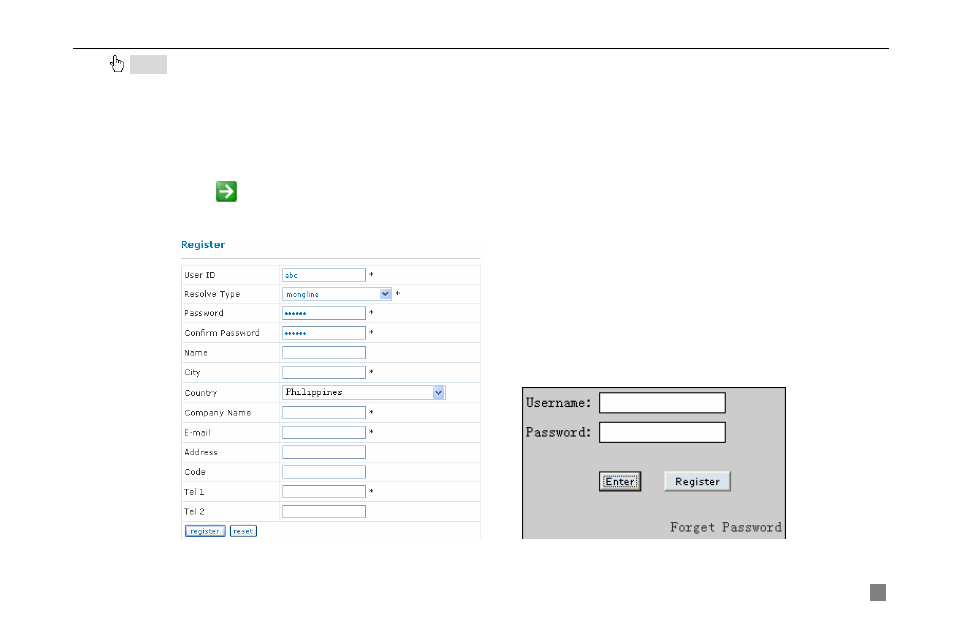Viewport: 954px width, 637px height.
Task: Open the Resolve Type dropdown
Action: 336,294
